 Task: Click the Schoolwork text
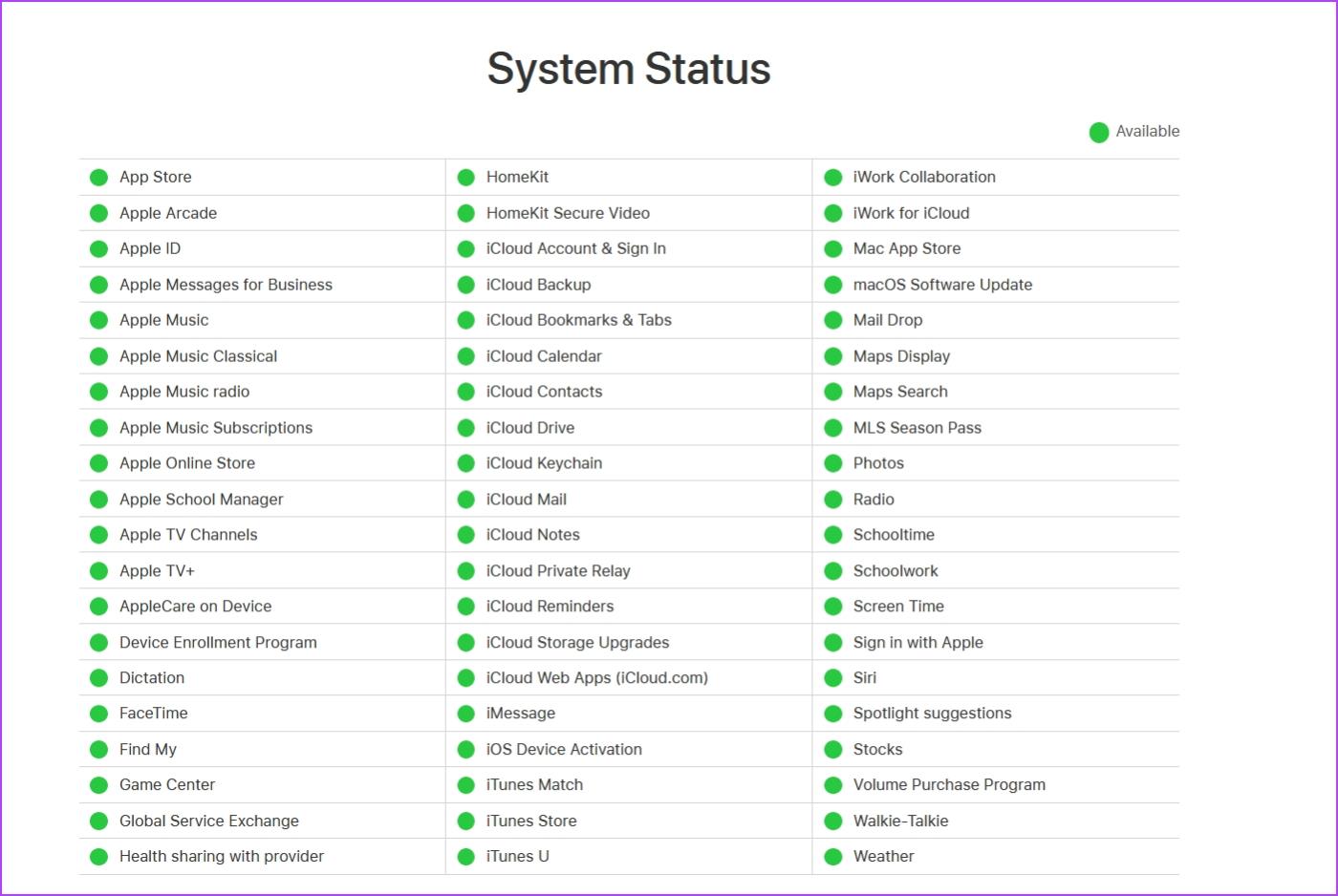(x=896, y=571)
